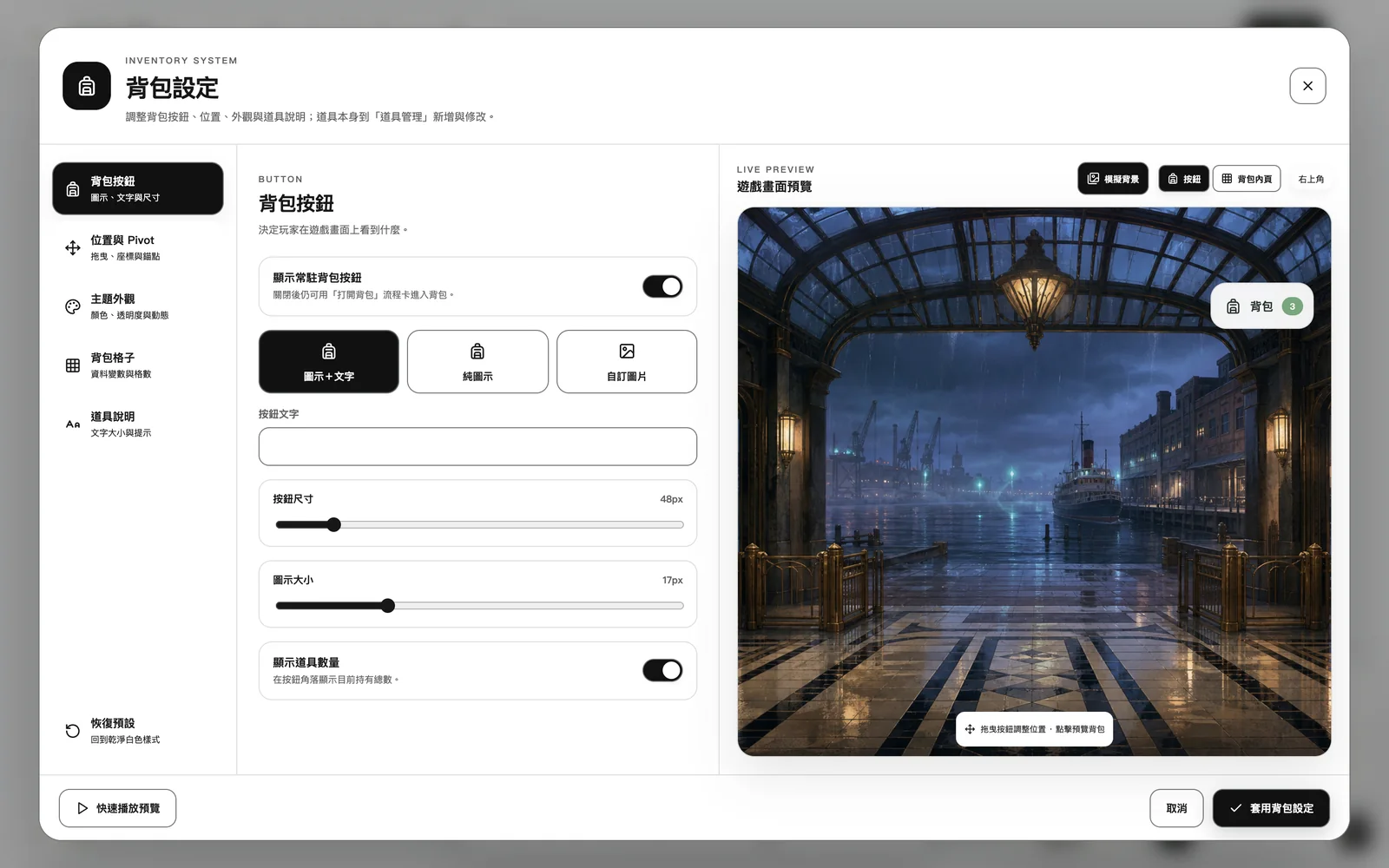The image size is (1389, 868).
Task: Click the 按鈕尺寸 slider handle
Action: [334, 524]
